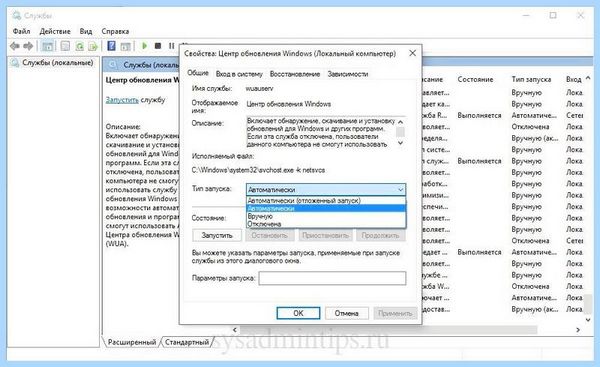600x367 pixels.
Task: Click the horizontal scrollbar left arrow
Action: [235, 329]
